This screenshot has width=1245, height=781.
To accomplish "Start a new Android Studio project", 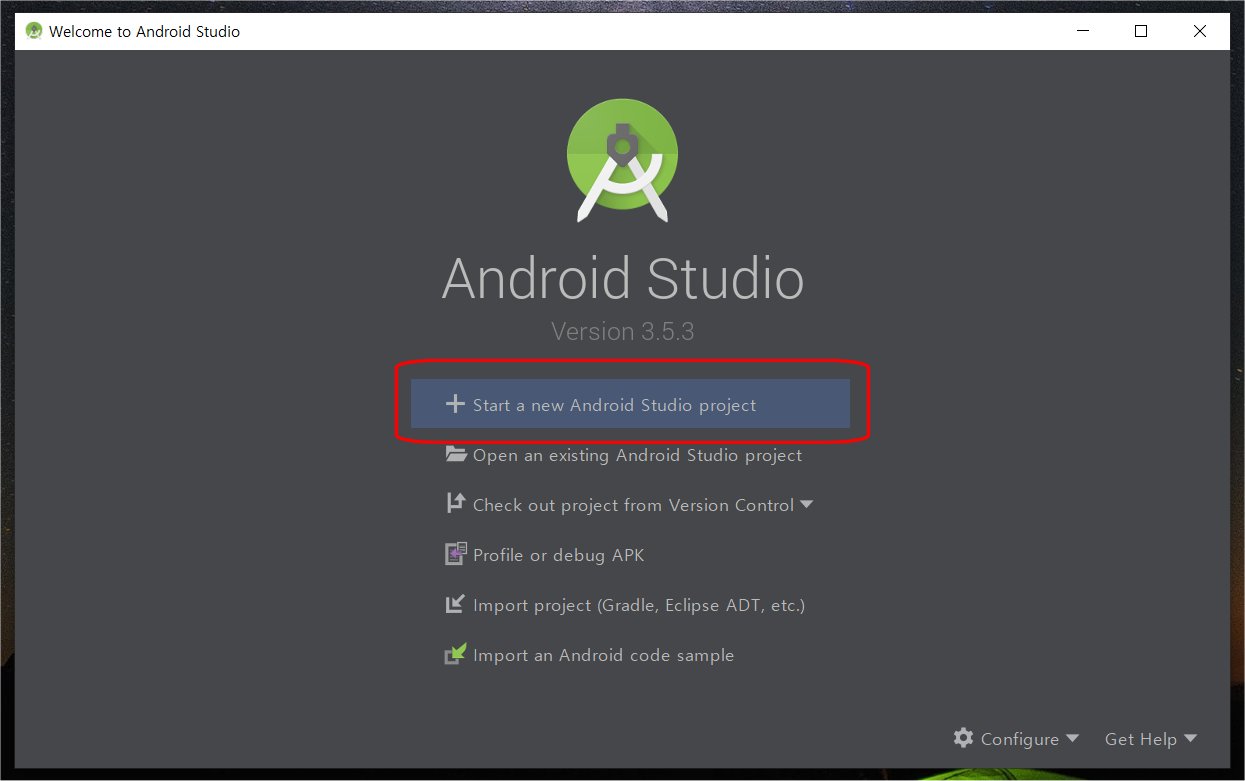I will (x=630, y=404).
